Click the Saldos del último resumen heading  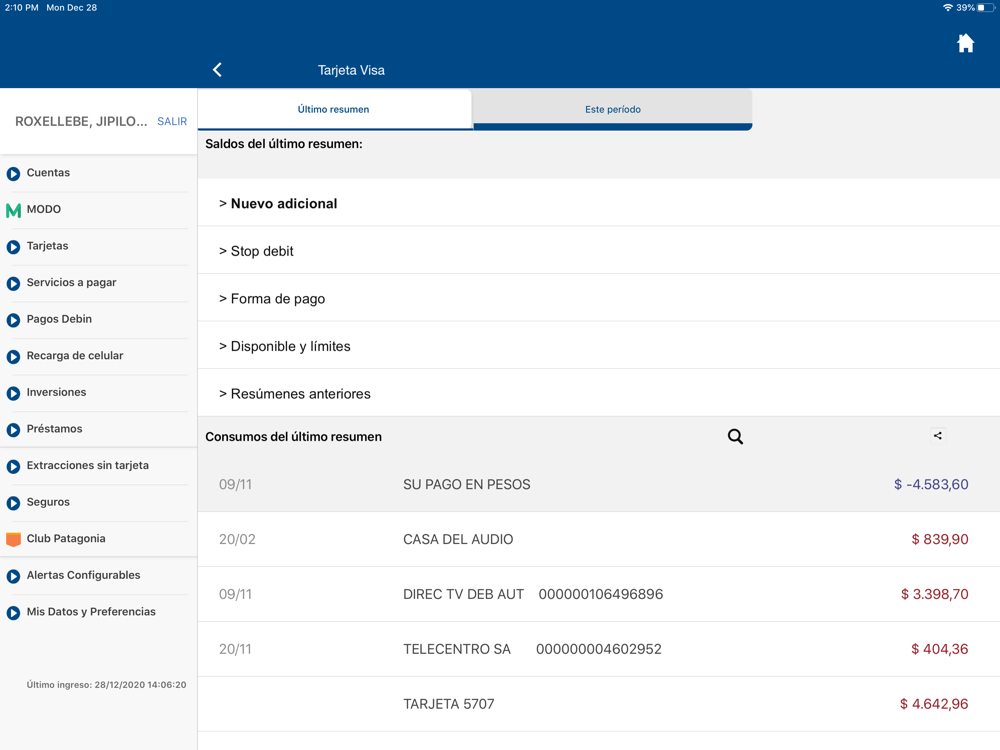point(284,143)
